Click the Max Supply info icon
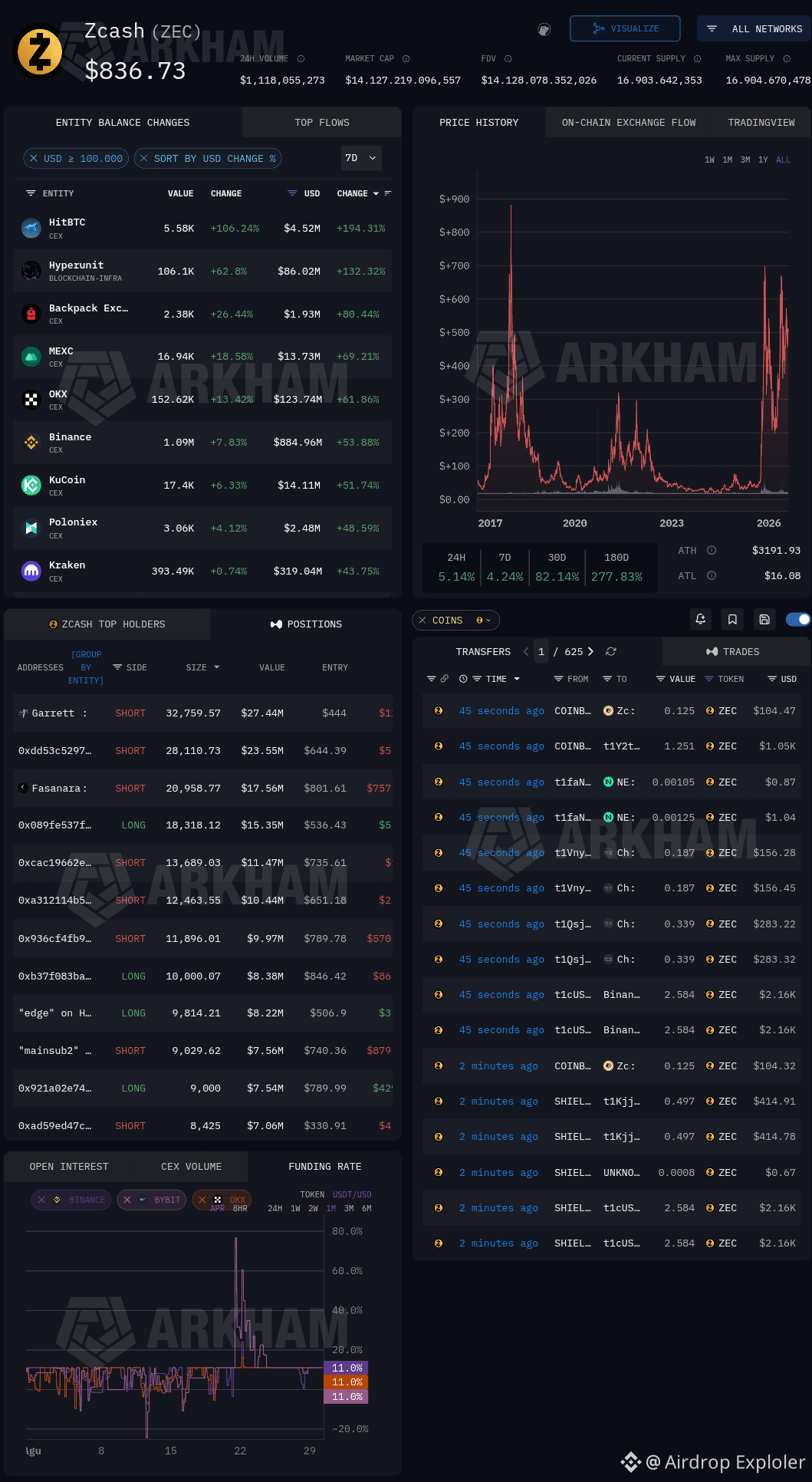812x1482 pixels. click(787, 59)
